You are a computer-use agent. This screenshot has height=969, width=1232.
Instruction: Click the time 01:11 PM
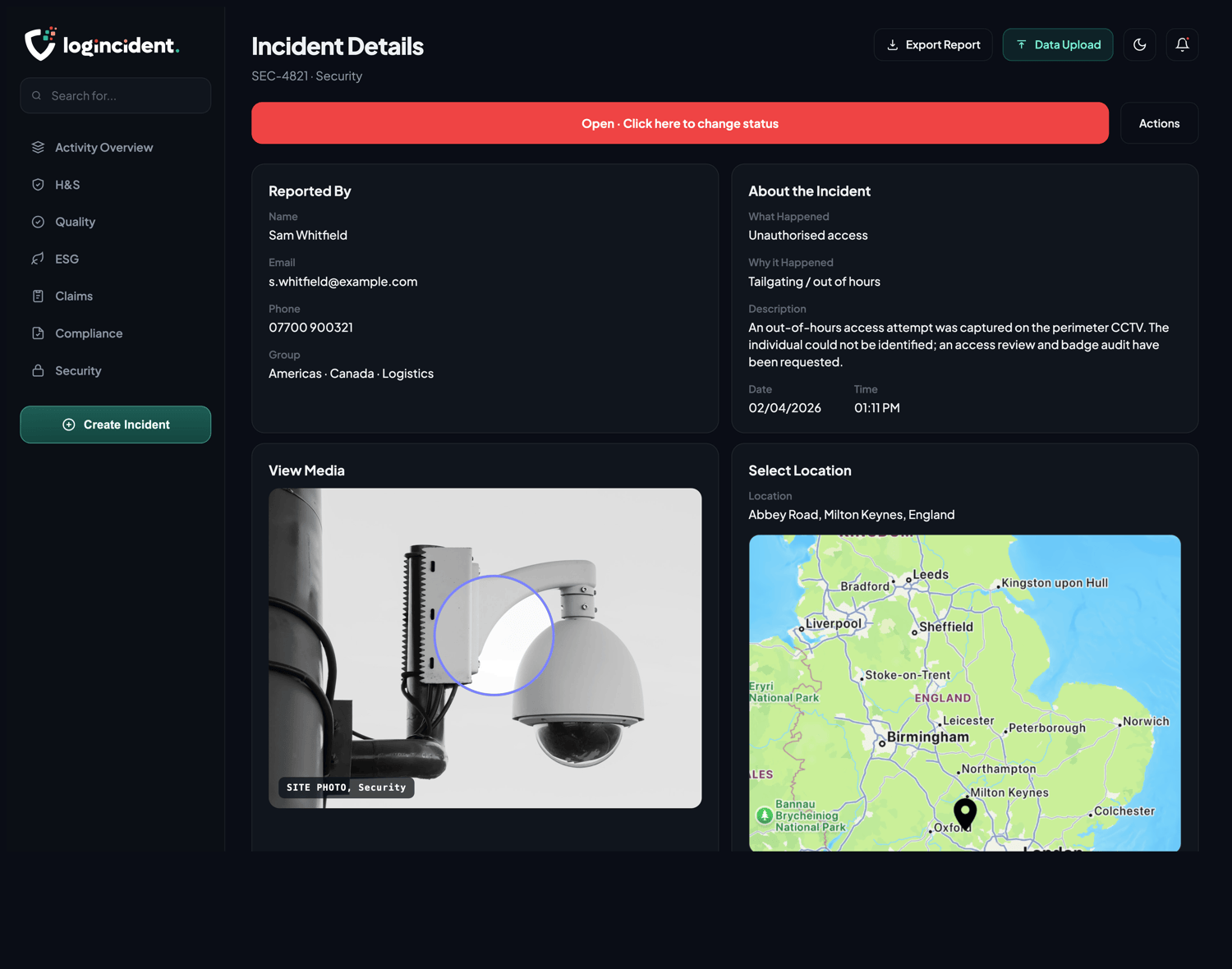tap(877, 408)
